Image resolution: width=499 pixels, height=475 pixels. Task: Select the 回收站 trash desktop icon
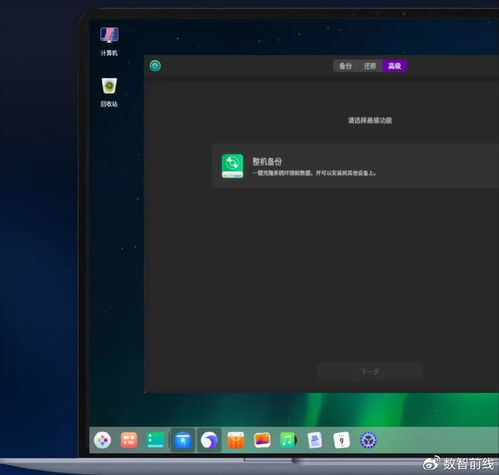point(109,92)
